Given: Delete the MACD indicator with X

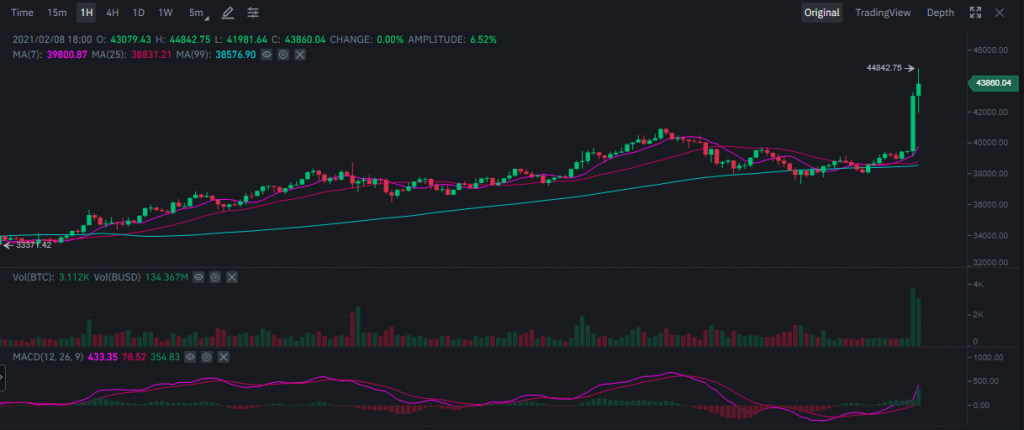Looking at the screenshot, I should 224,356.
